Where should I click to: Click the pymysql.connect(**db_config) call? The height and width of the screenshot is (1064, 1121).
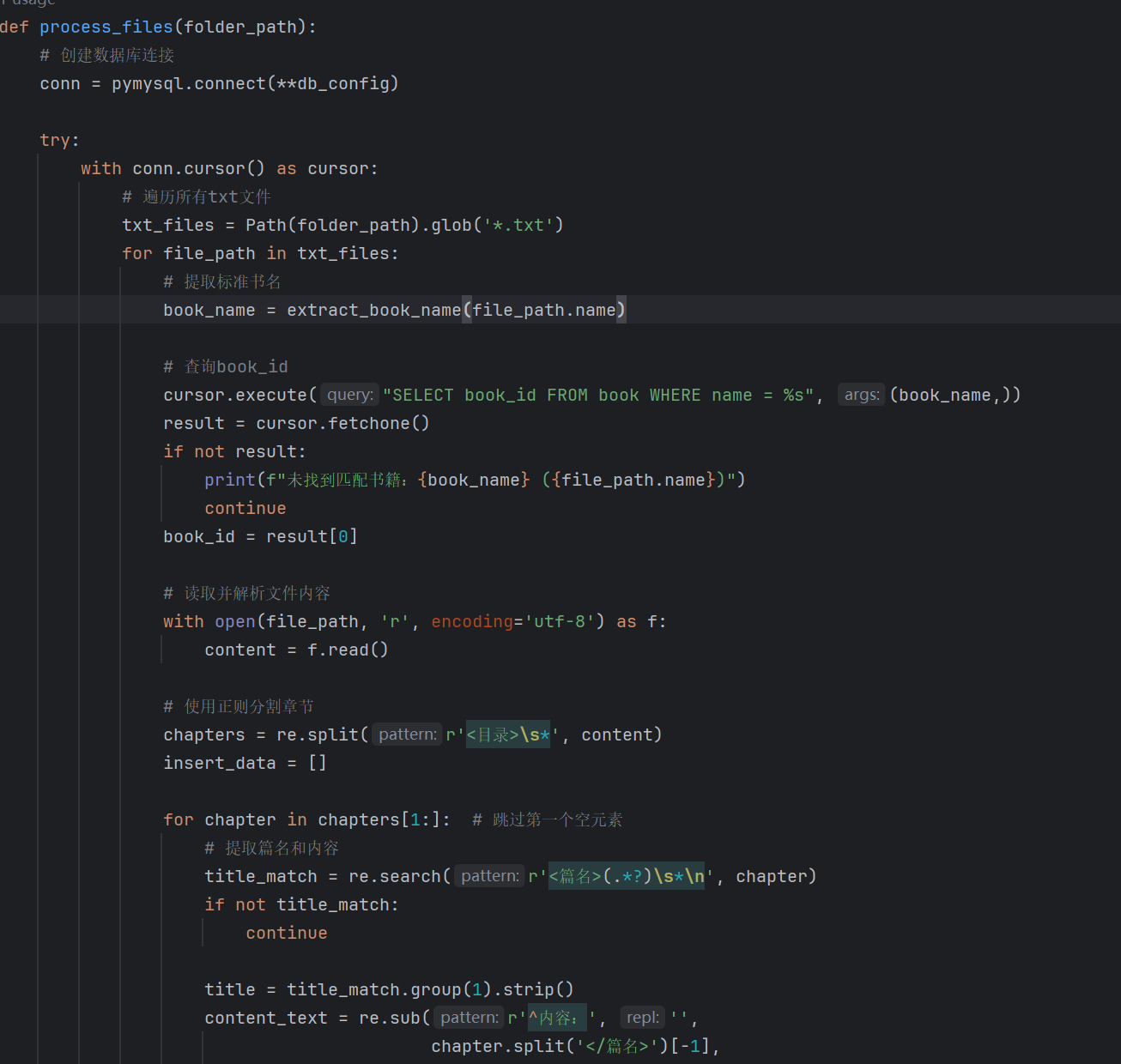(255, 83)
